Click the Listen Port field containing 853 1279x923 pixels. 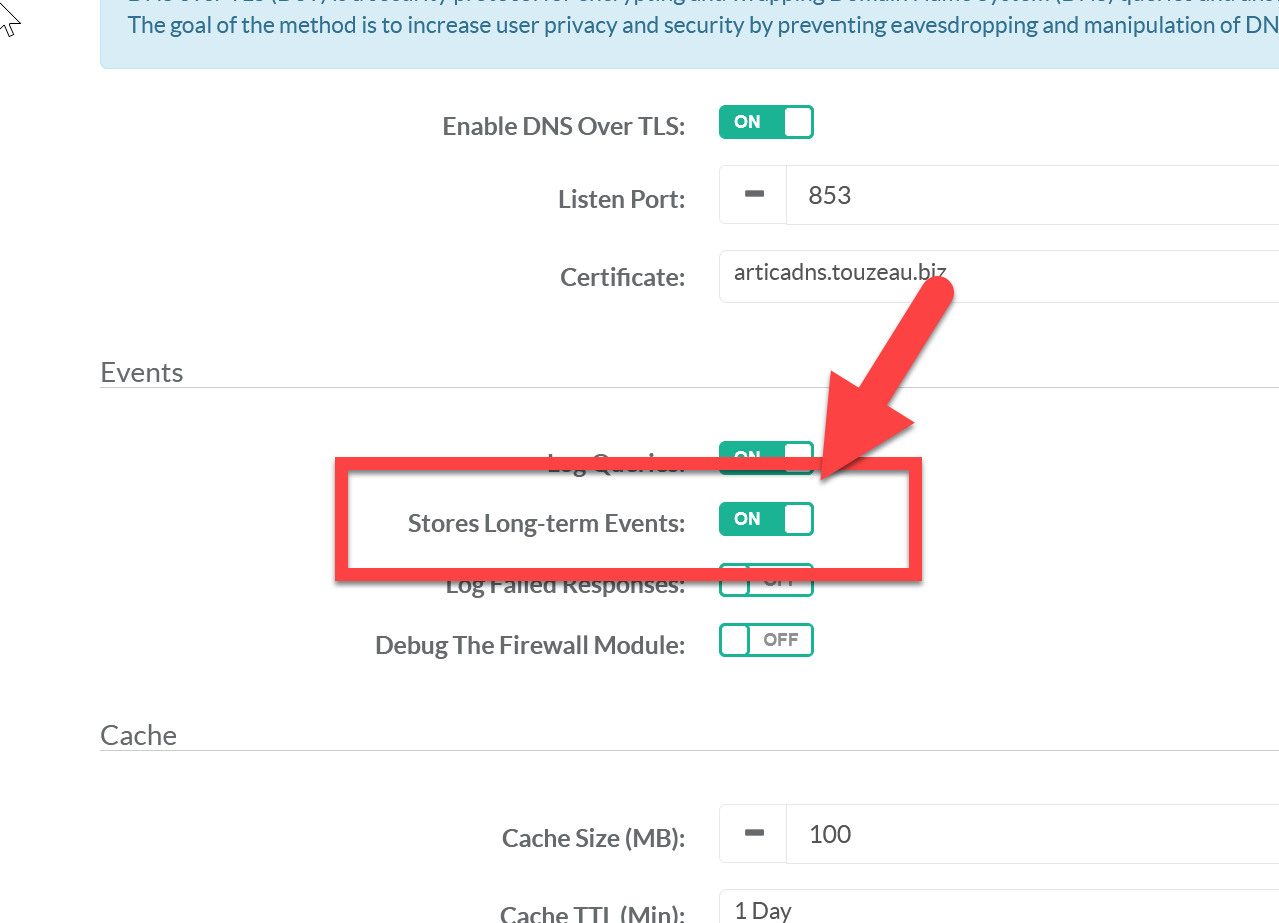[x=1030, y=195]
